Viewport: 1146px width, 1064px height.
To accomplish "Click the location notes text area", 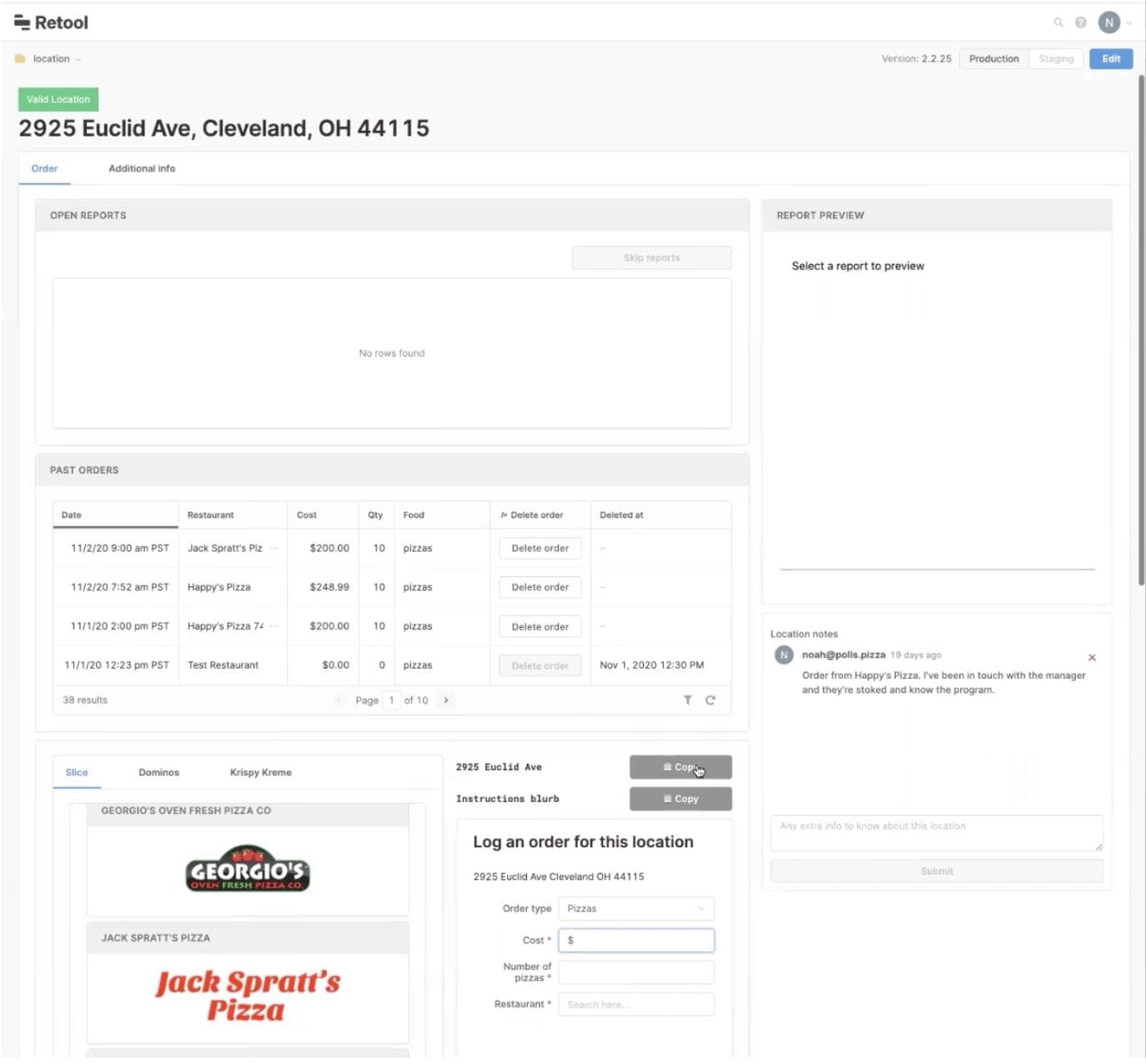I will tap(936, 832).
